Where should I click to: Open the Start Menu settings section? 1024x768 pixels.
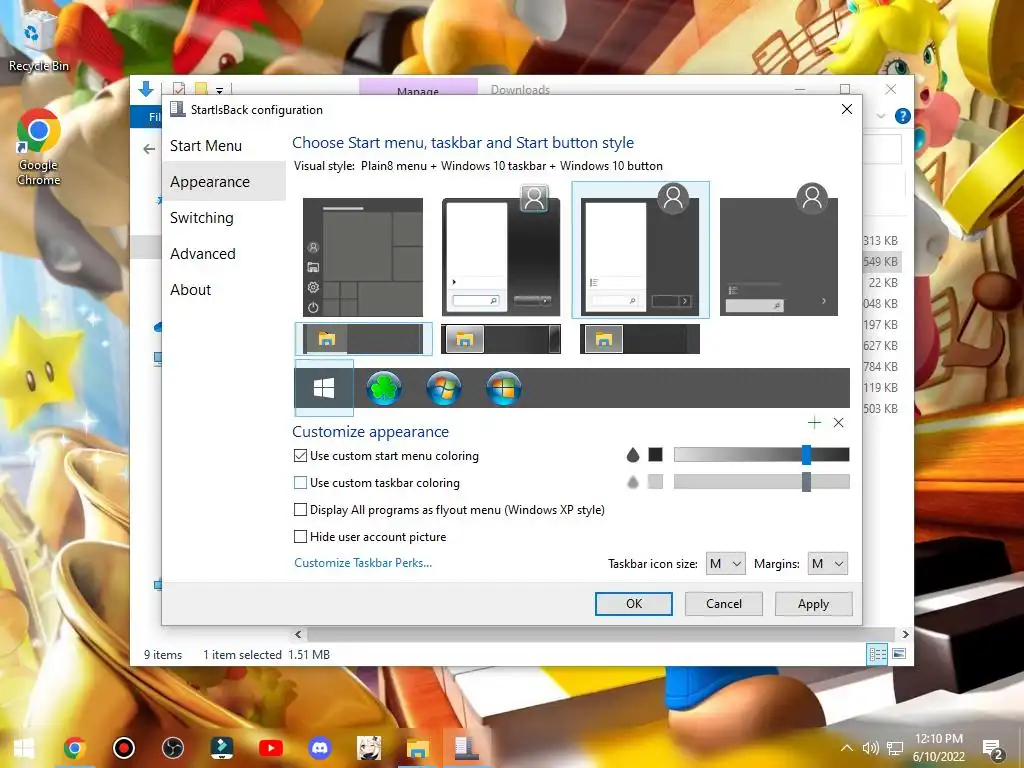pos(206,146)
